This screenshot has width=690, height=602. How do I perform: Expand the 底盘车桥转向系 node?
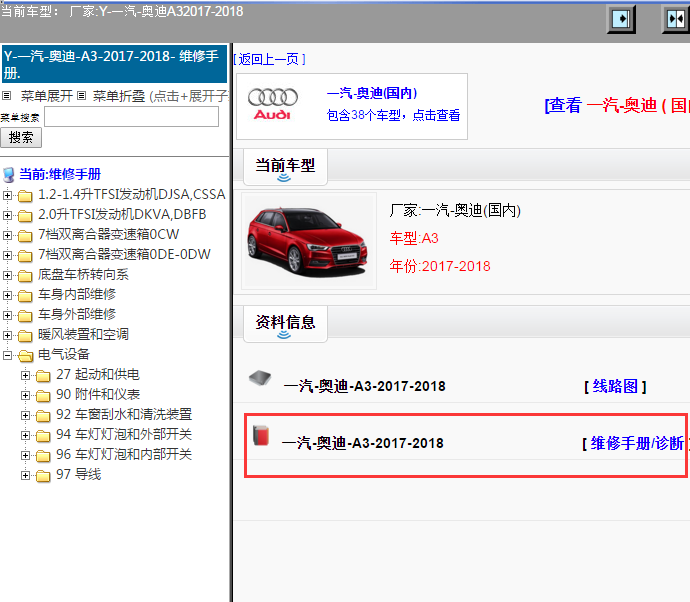tap(7, 275)
